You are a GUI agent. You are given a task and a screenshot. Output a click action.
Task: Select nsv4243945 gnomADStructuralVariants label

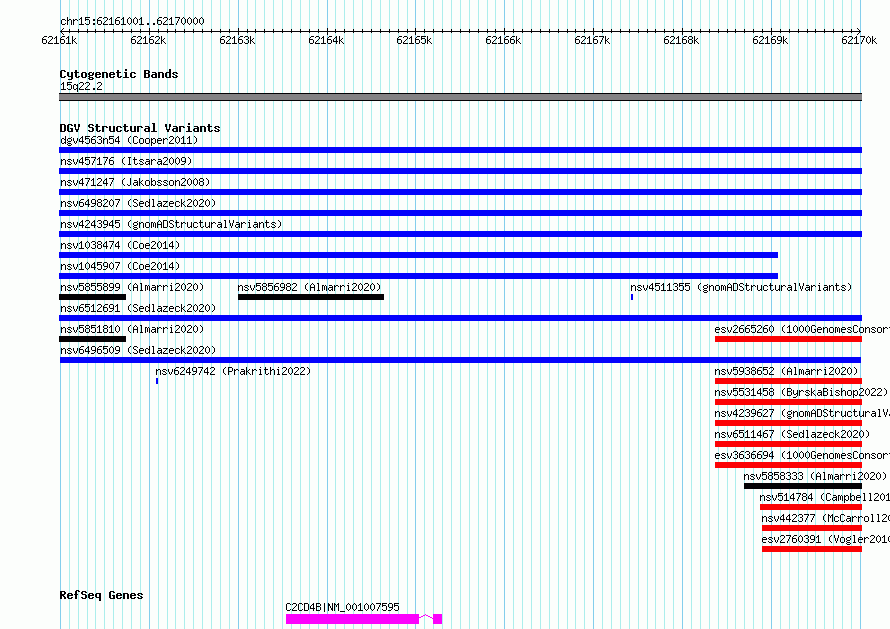pos(171,224)
